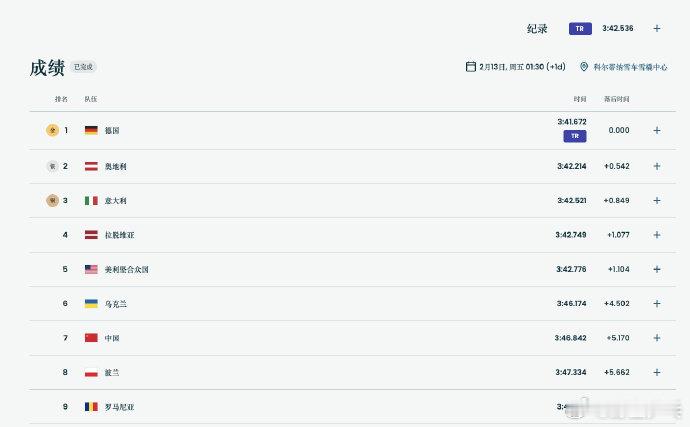The image size is (690, 427).
Task: Click the China flag icon
Action: click(x=91, y=338)
